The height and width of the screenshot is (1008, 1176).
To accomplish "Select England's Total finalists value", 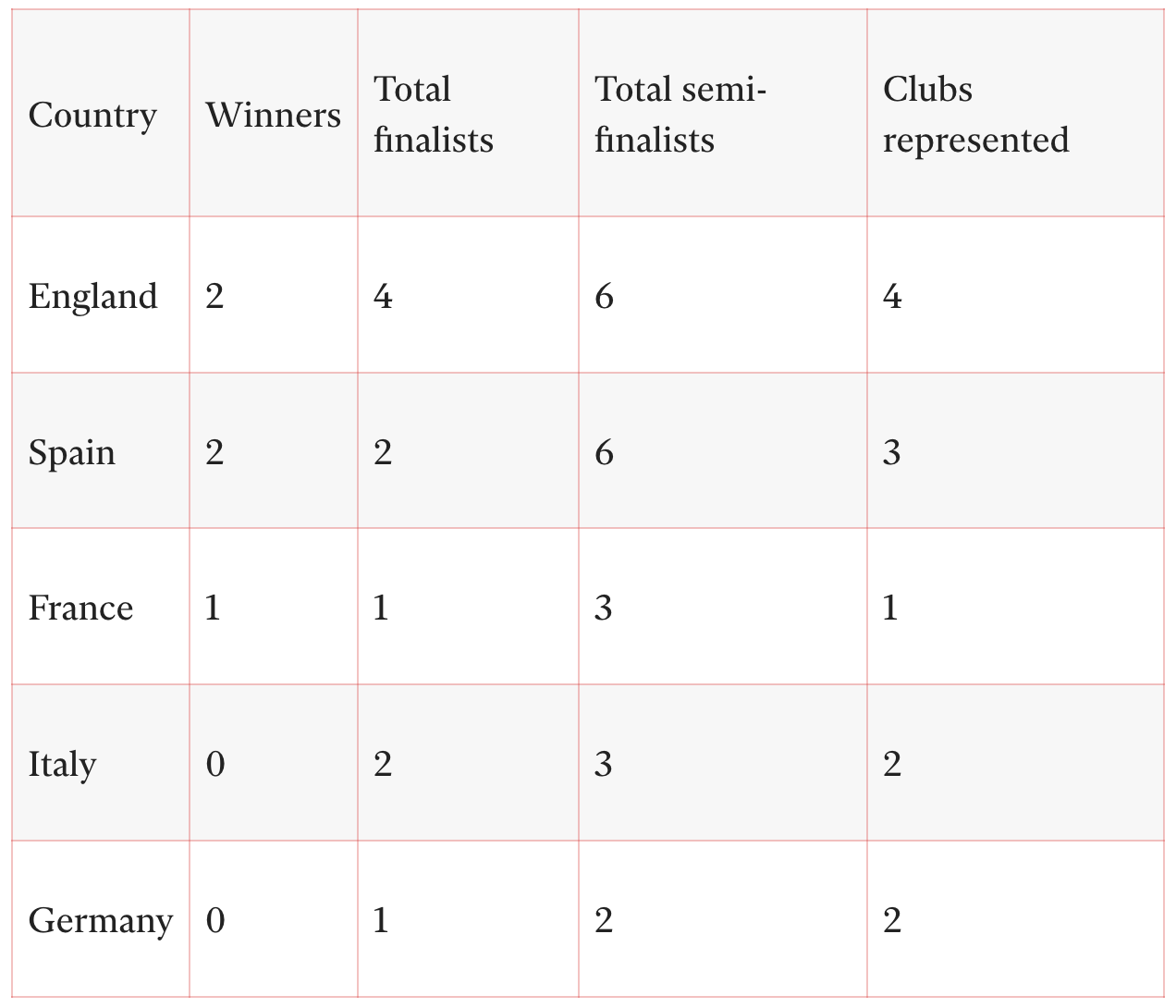I will point(383,297).
